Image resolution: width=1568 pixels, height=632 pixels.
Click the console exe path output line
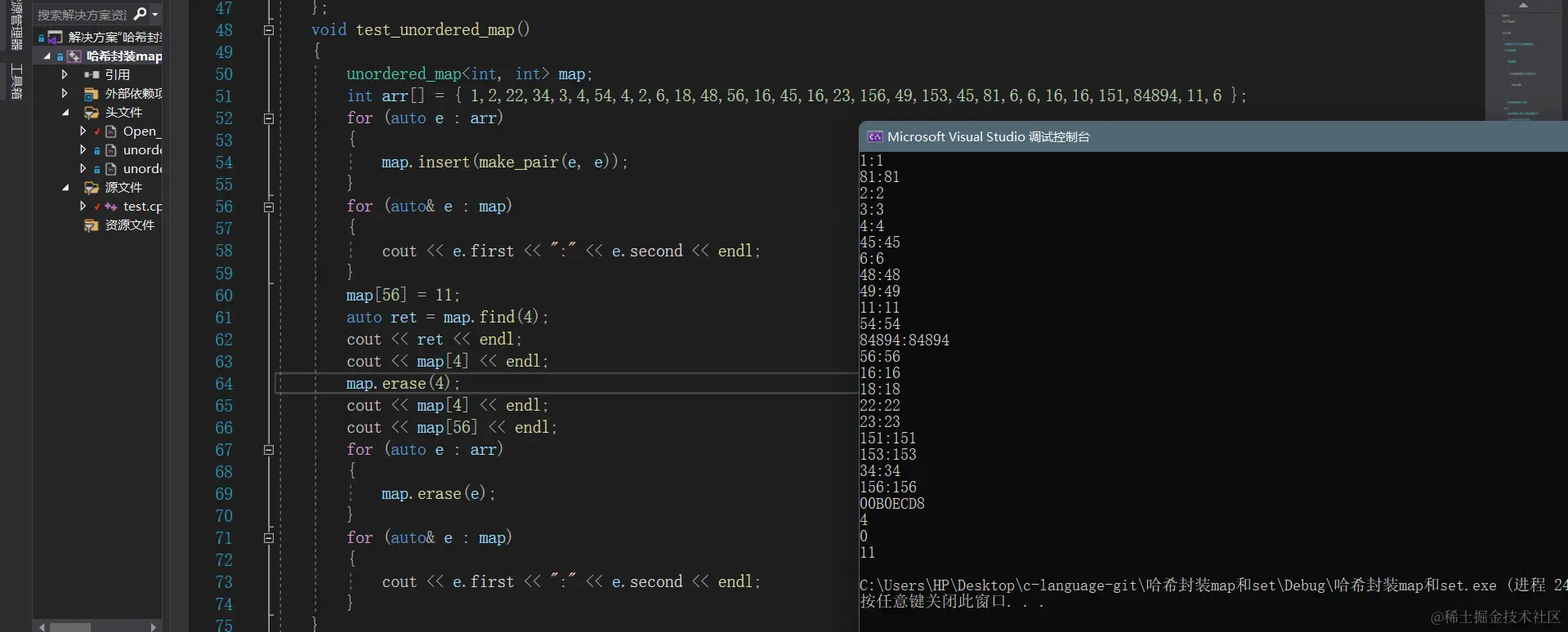point(1213,585)
